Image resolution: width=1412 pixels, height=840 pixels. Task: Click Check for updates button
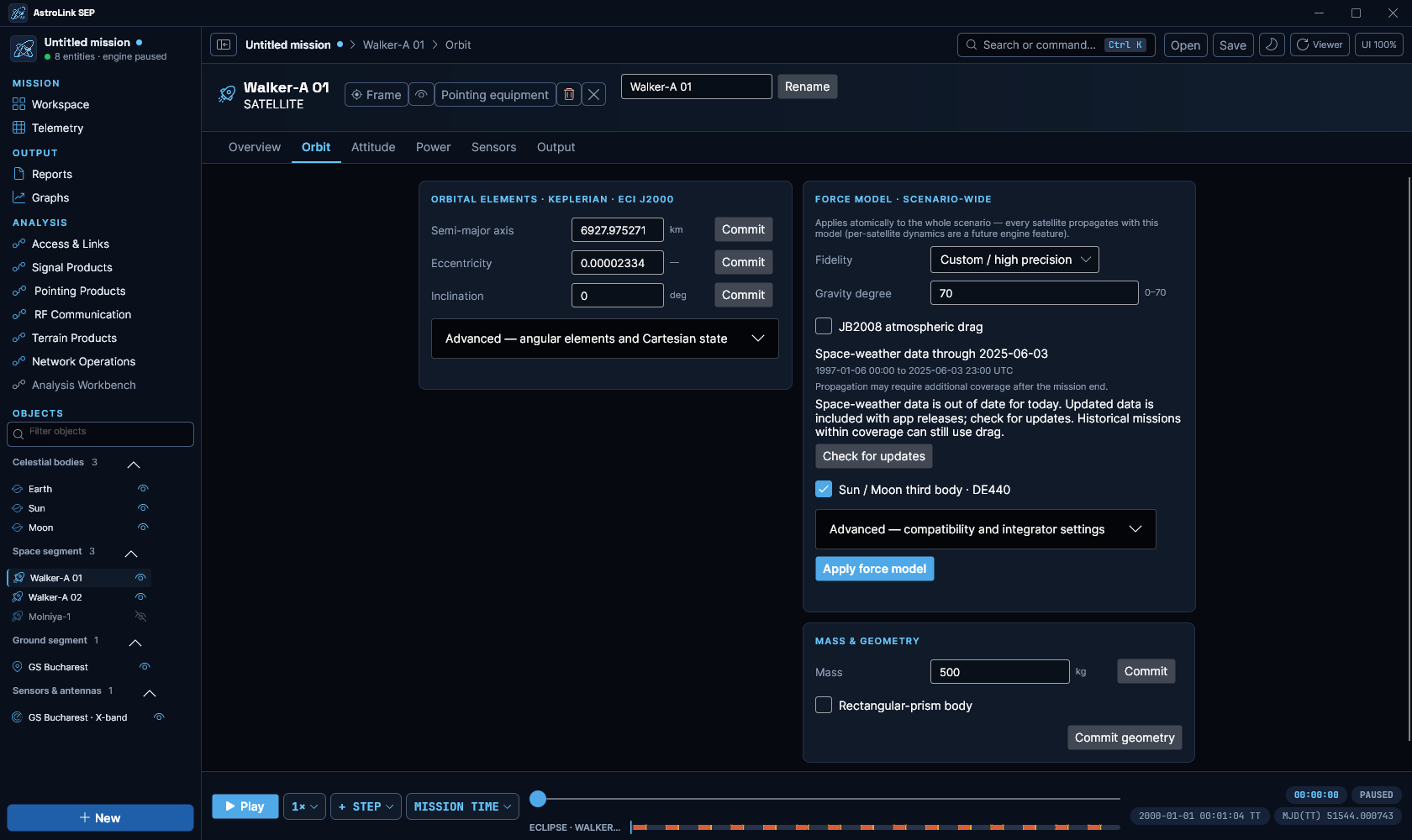[x=874, y=456]
